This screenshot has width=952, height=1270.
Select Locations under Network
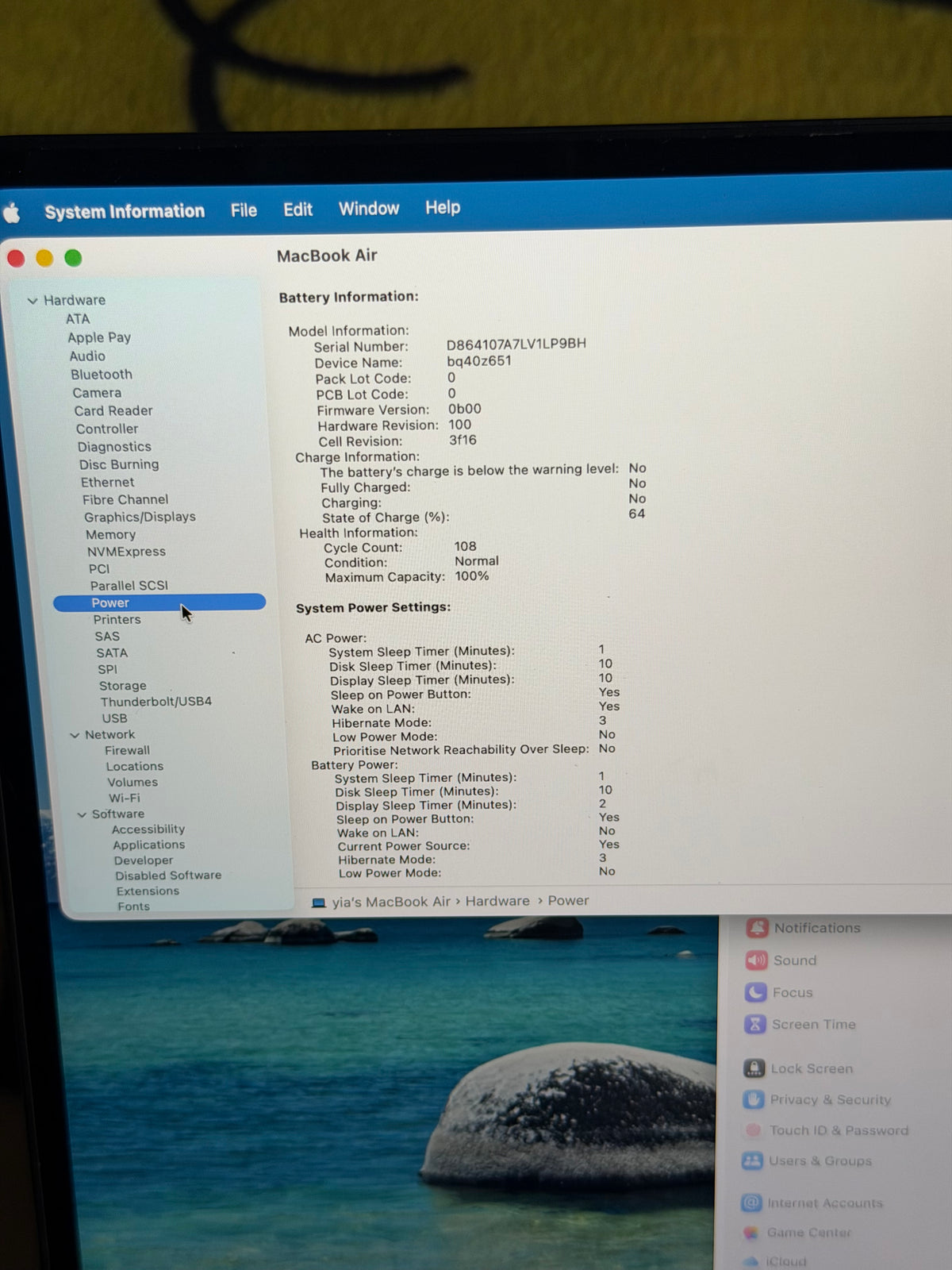(135, 767)
